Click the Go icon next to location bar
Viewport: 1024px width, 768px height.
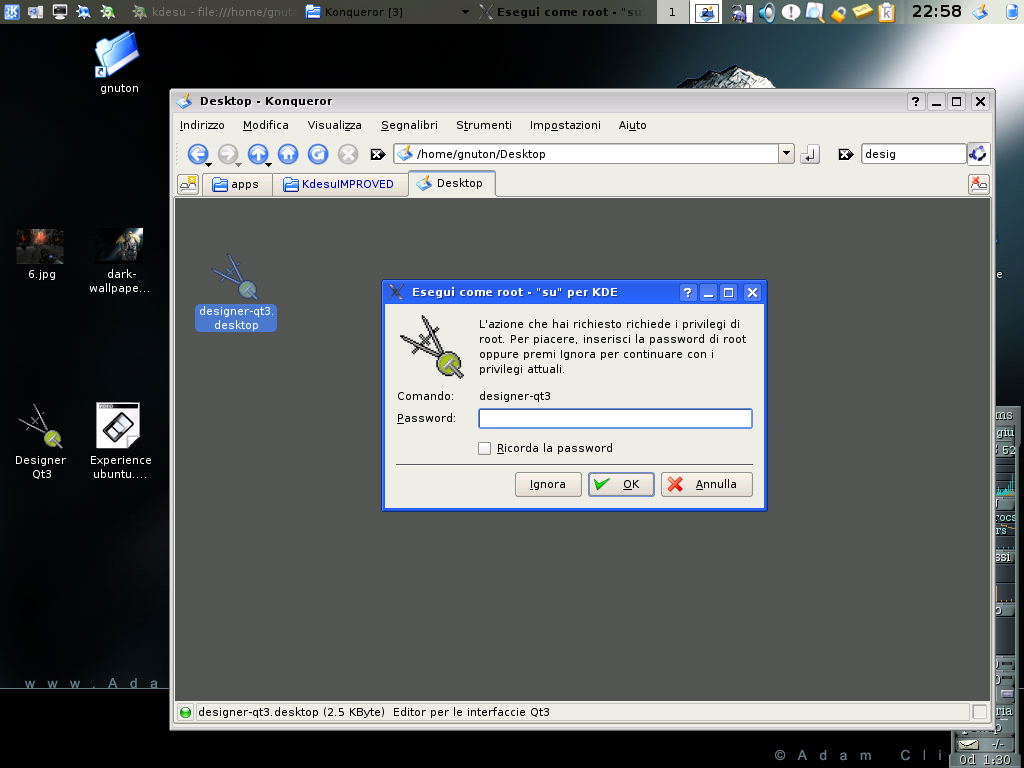tap(810, 154)
